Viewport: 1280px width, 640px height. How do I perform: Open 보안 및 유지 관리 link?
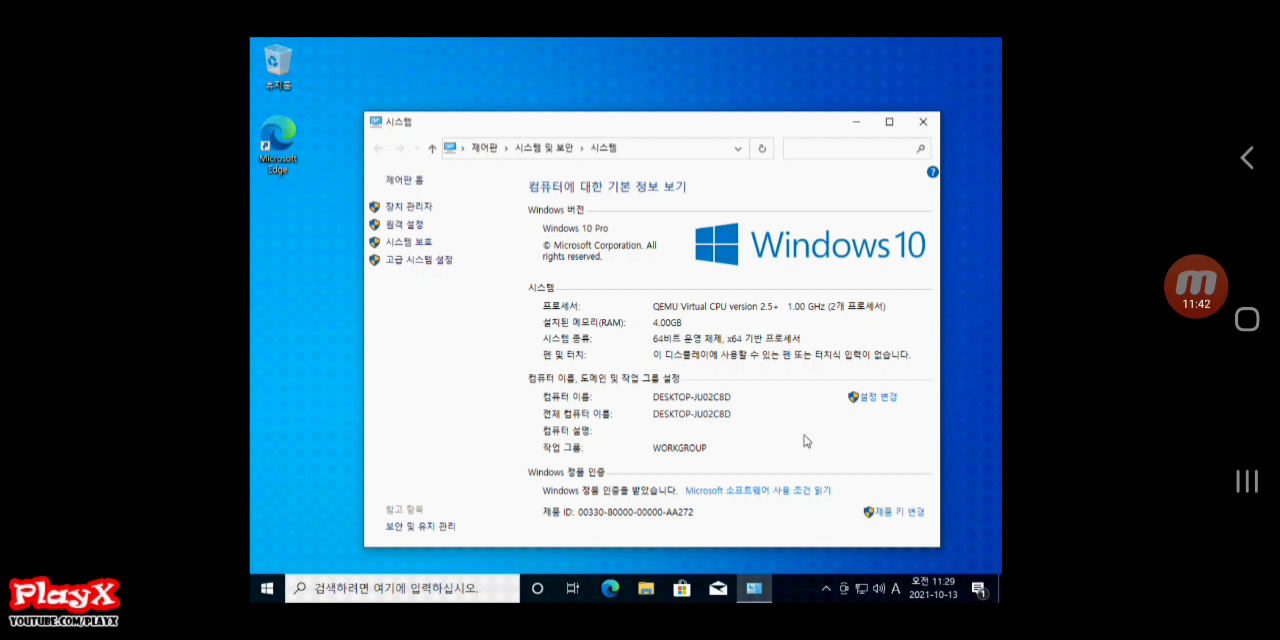(420, 526)
